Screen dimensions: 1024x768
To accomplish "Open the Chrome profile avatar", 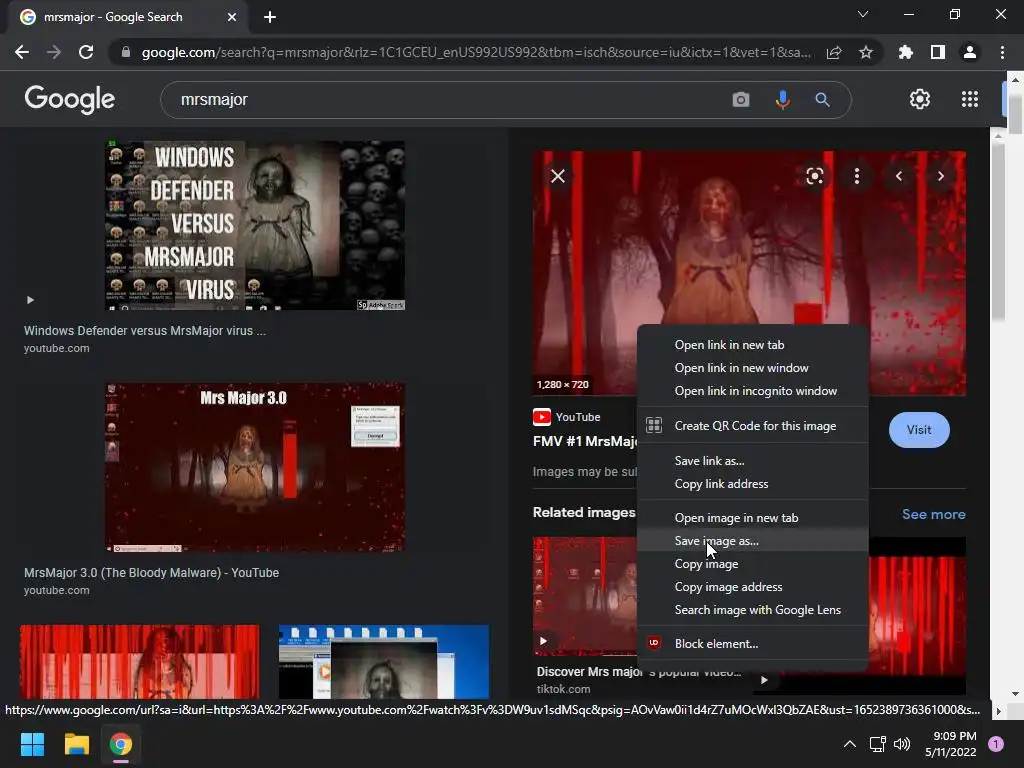I will (970, 52).
